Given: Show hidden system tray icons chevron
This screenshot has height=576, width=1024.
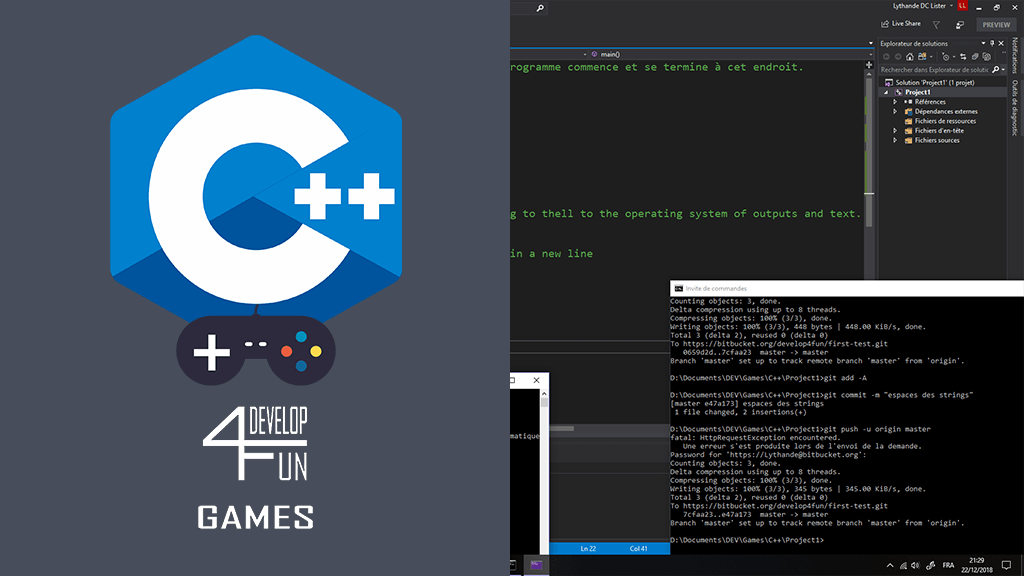Looking at the screenshot, I should coord(889,566).
